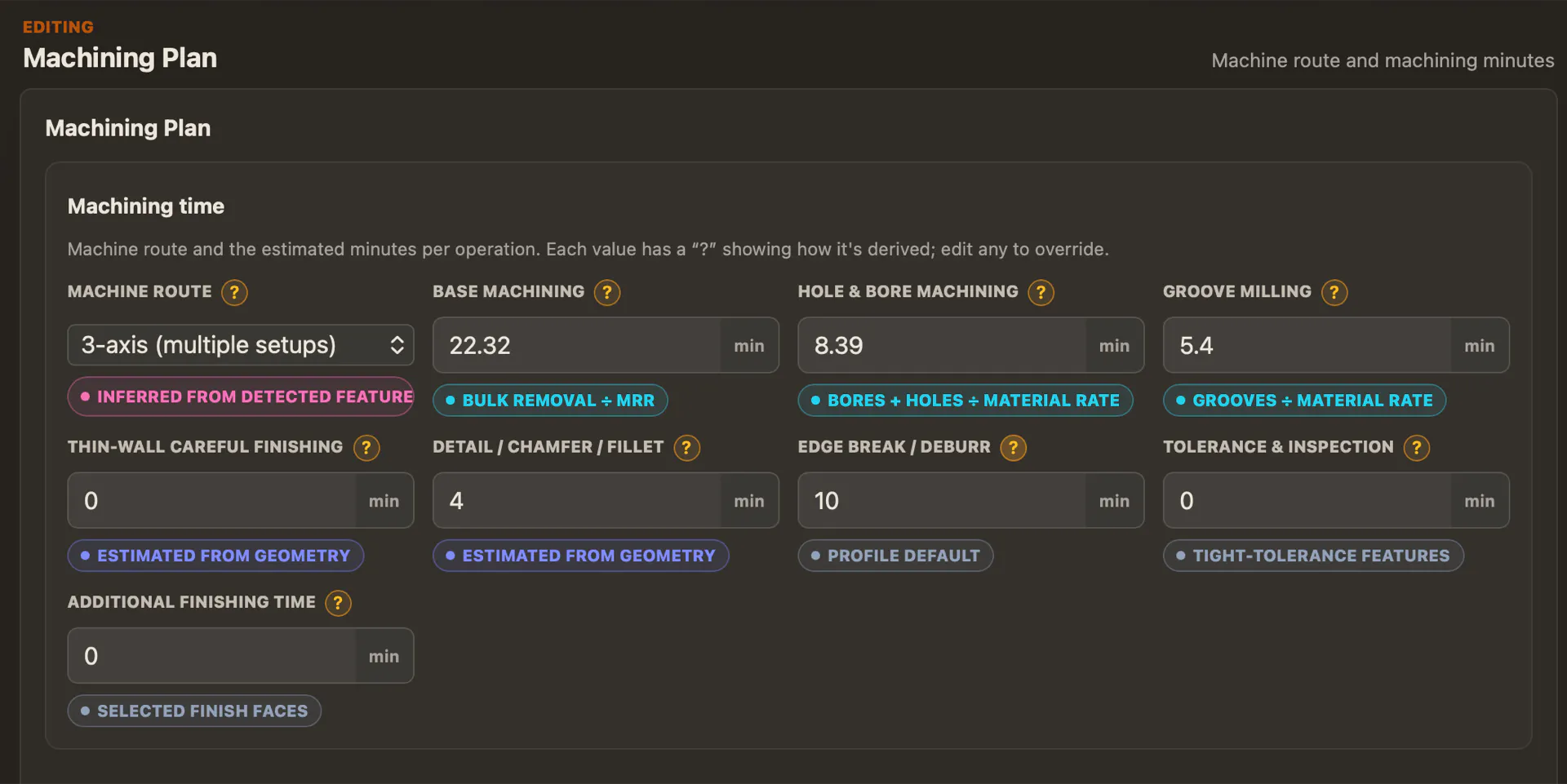Click the orange EDITING label
Image resolution: width=1567 pixels, height=784 pixels.
coord(58,27)
